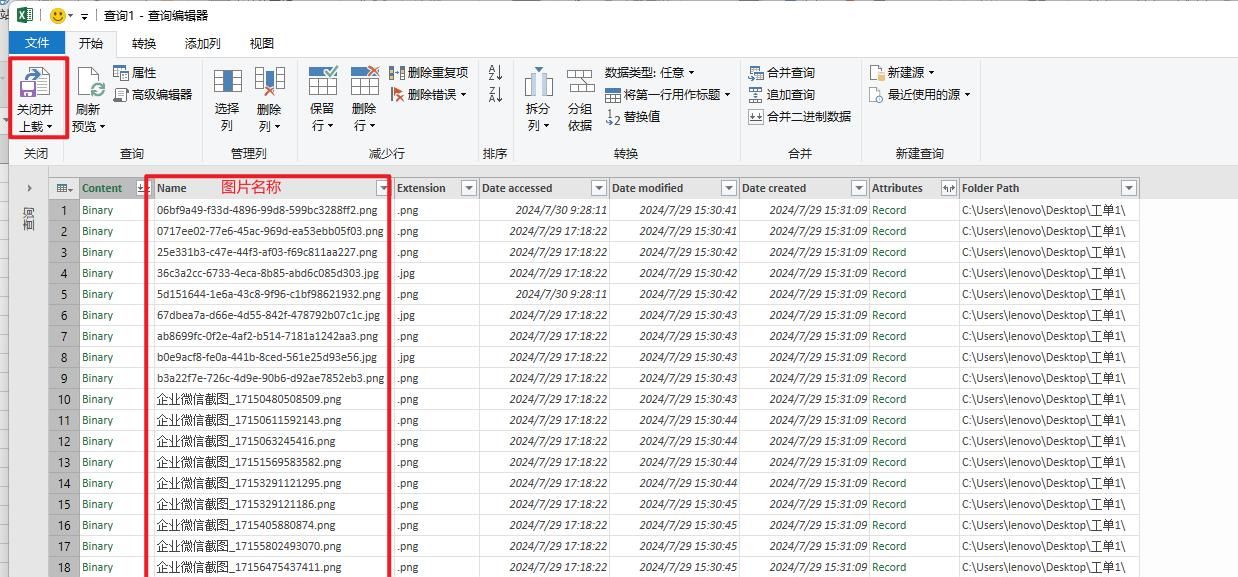Open the File (文件) tab
Screen dimensions: 1238x577
pyautogui.click(x=37, y=43)
